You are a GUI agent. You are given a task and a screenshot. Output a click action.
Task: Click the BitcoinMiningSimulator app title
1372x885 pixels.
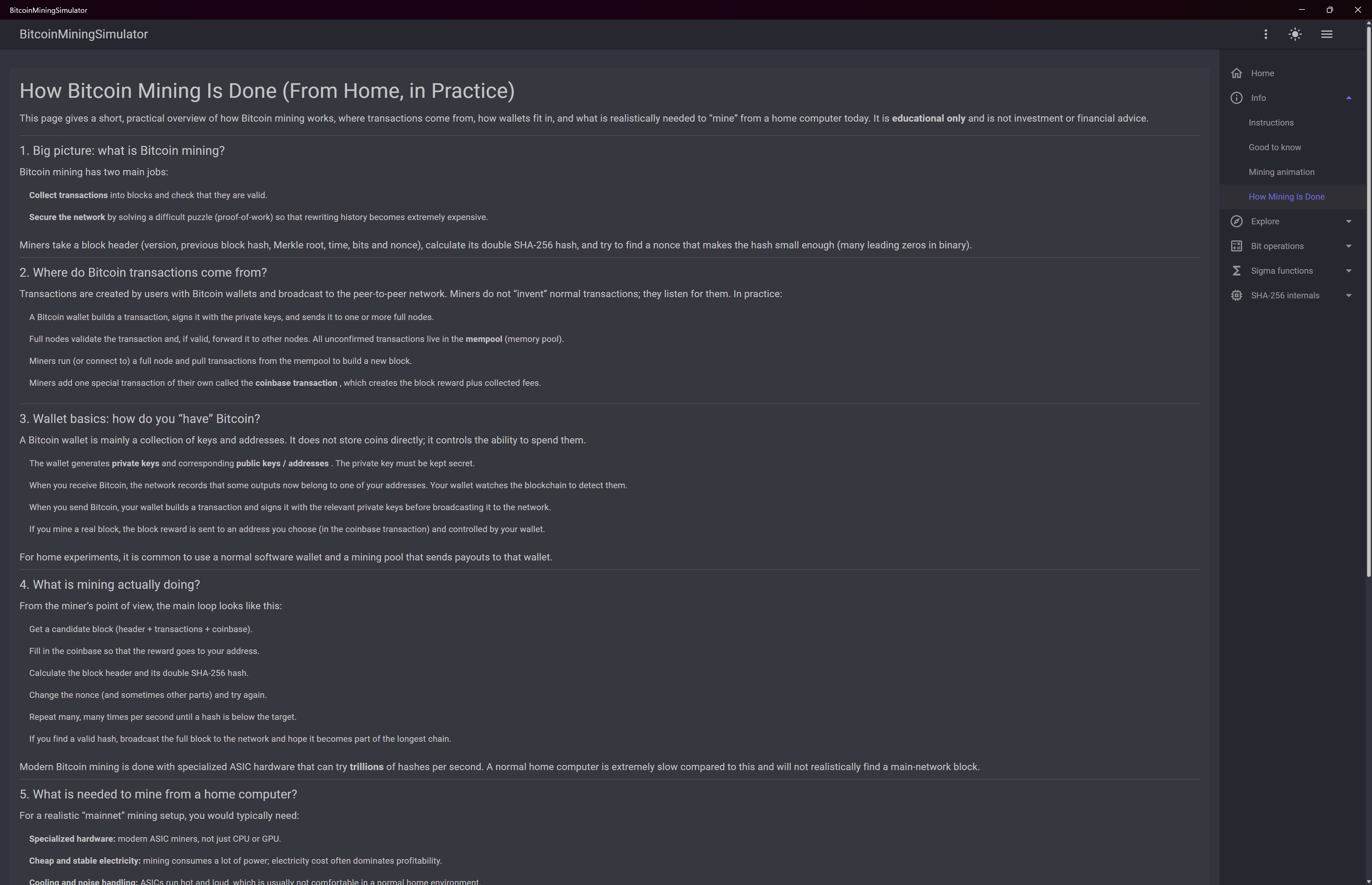(x=83, y=34)
